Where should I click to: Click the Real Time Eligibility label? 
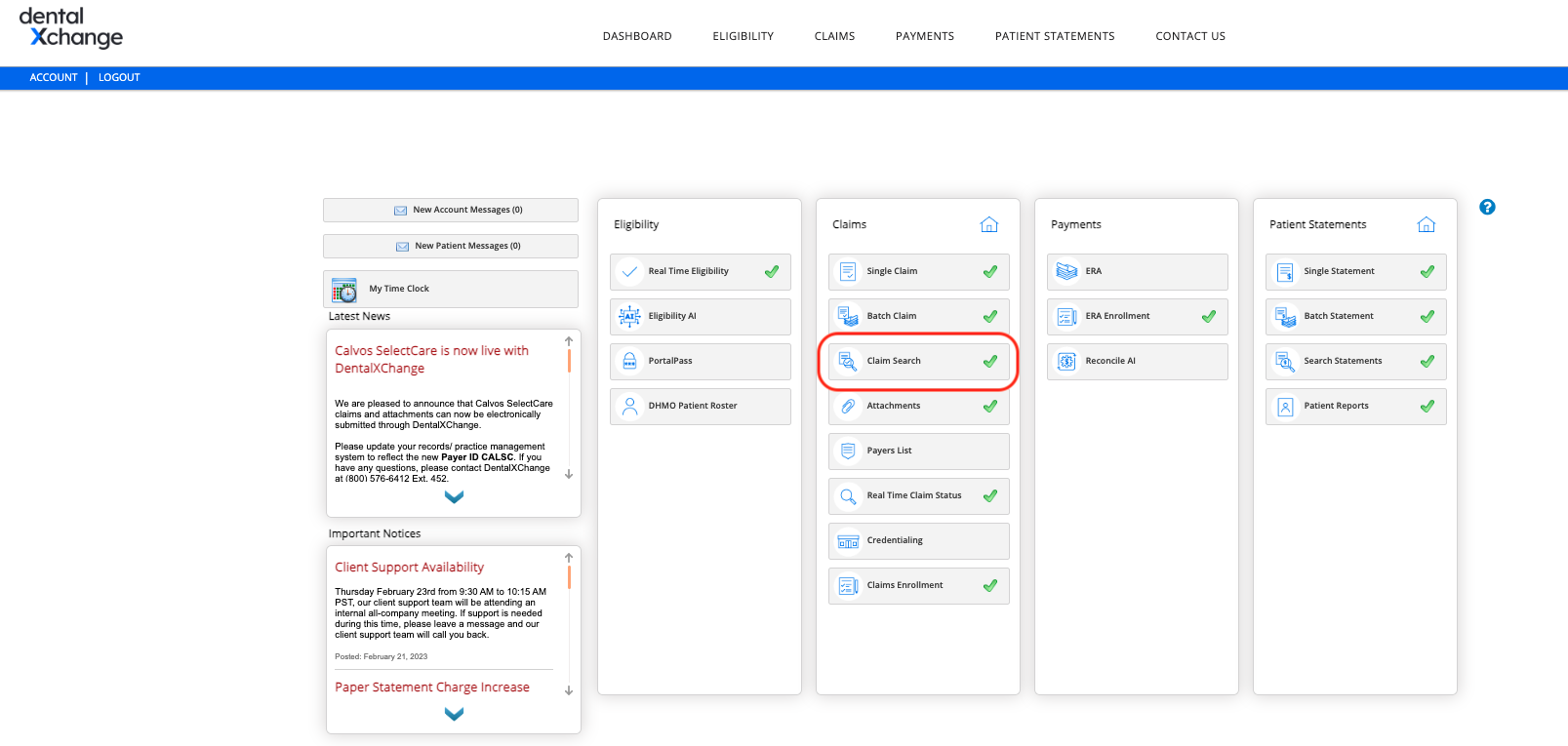689,271
